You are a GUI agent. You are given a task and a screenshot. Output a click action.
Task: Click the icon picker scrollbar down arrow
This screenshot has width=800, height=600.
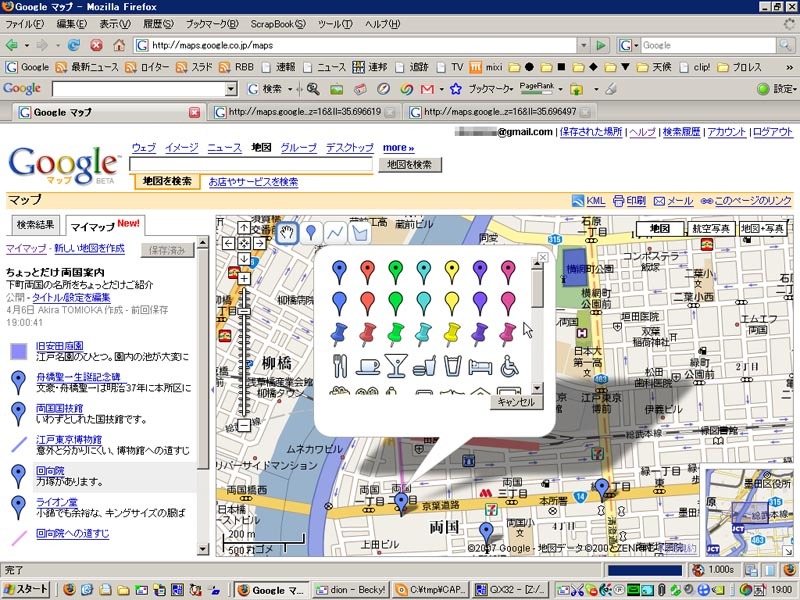point(537,388)
